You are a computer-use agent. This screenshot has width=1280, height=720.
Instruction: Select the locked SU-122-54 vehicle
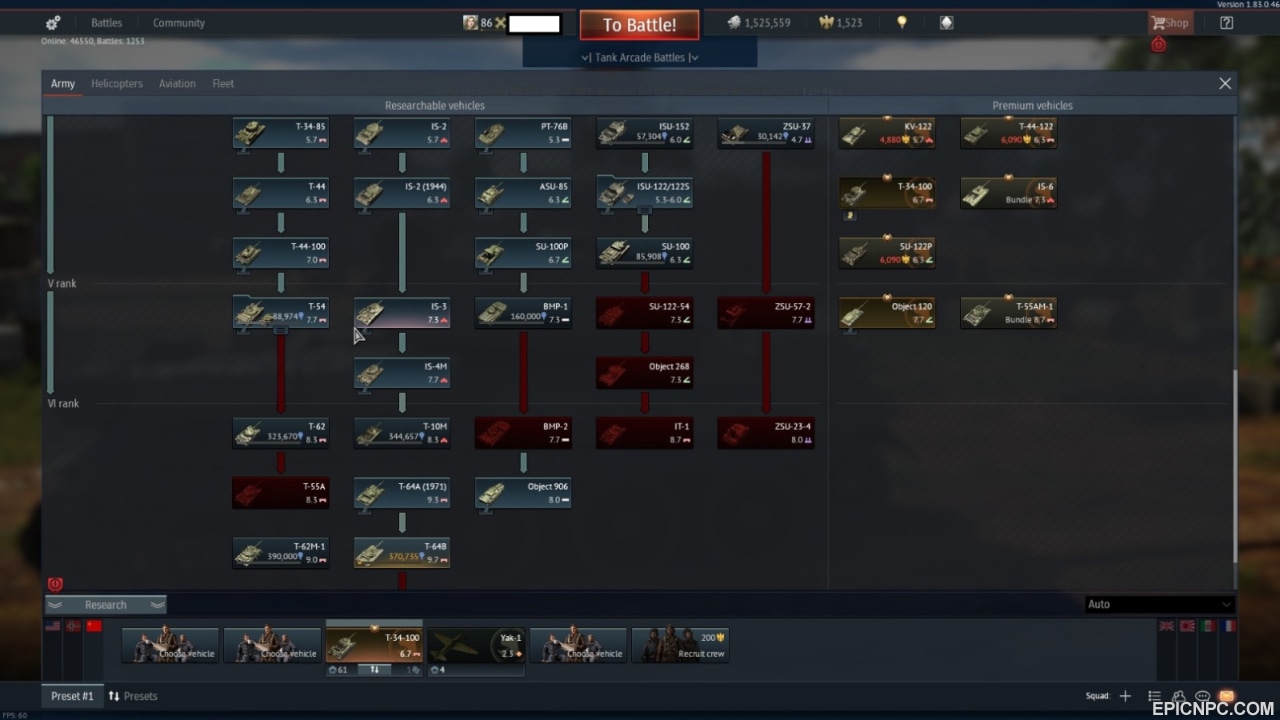pos(645,313)
